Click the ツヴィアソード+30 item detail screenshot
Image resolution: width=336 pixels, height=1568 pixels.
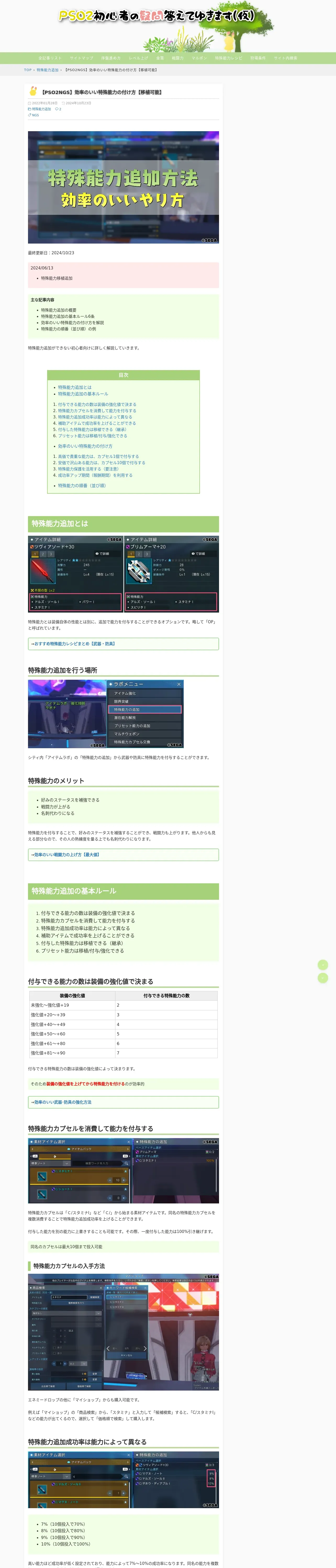(x=76, y=574)
